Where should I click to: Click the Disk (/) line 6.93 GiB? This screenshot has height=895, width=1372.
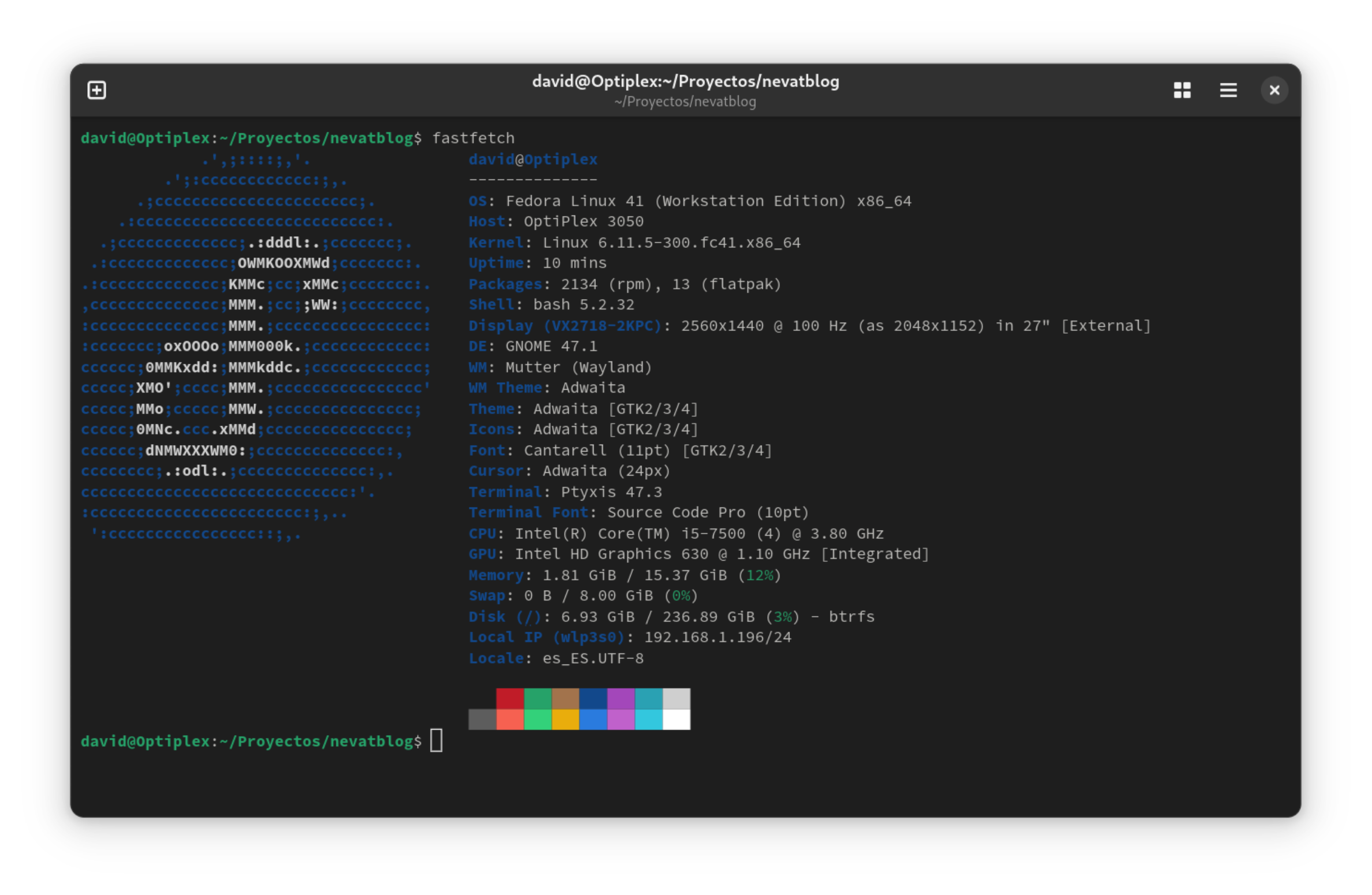click(x=672, y=617)
